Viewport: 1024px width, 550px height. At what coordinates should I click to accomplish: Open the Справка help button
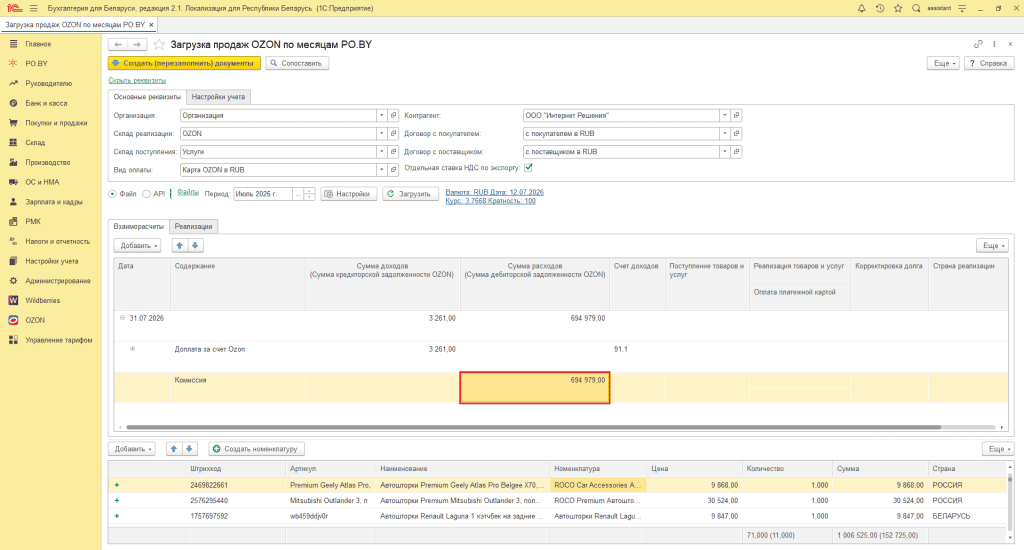[x=989, y=63]
